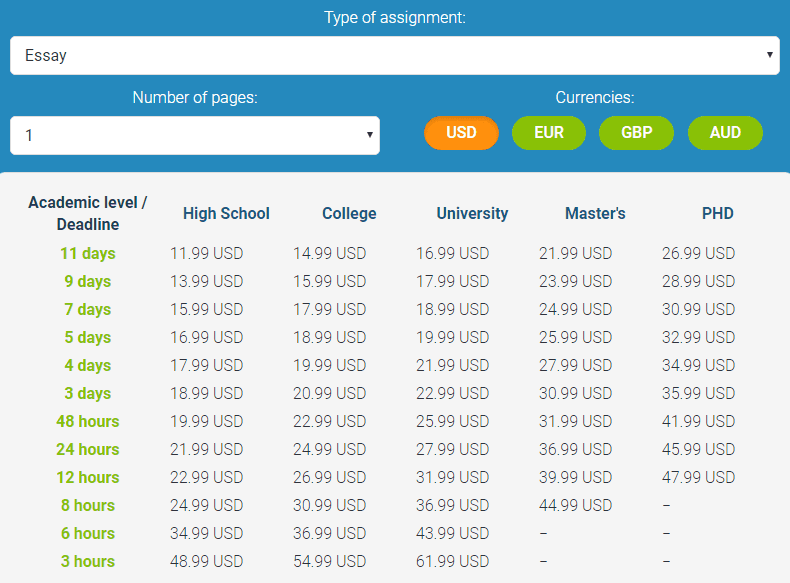Choose 61.99 USD University price
This screenshot has height=583, width=790.
click(452, 561)
